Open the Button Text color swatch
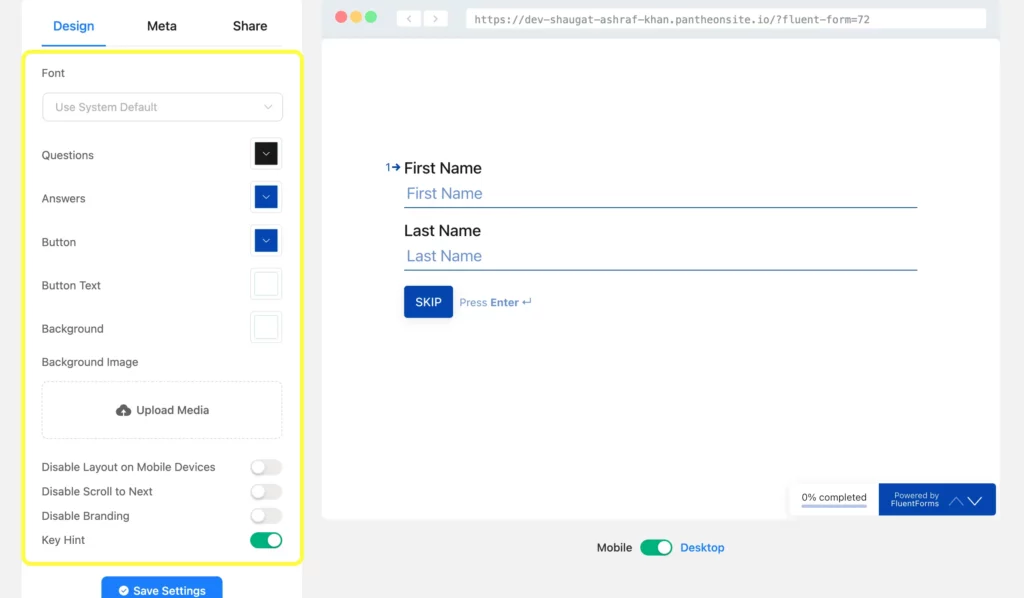The width and height of the screenshot is (1024, 598). (266, 284)
